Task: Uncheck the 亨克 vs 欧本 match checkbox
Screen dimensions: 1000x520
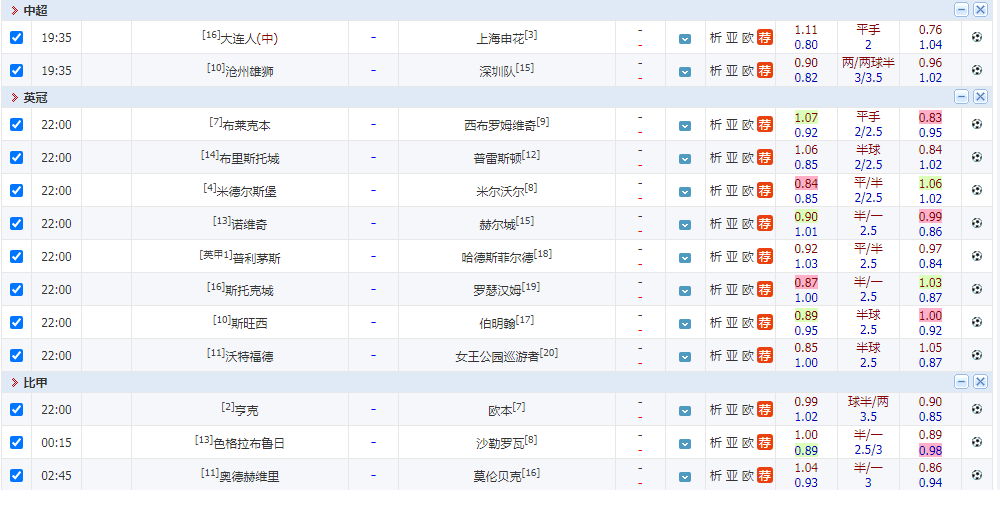Action: click(x=17, y=410)
